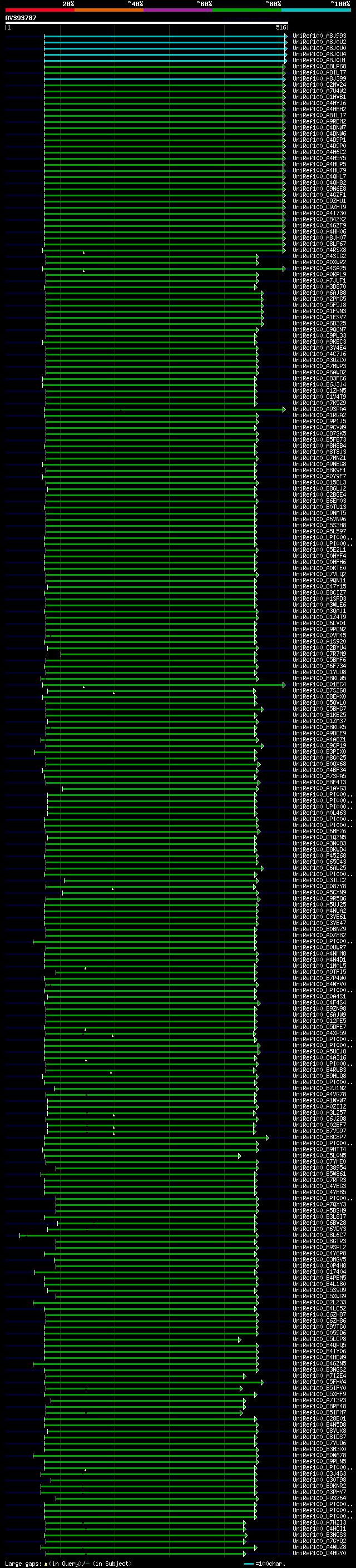The image size is (356, 1568).
Task: Click the cyan ~100% identity legend segment
Action: pyautogui.click(x=316, y=10)
